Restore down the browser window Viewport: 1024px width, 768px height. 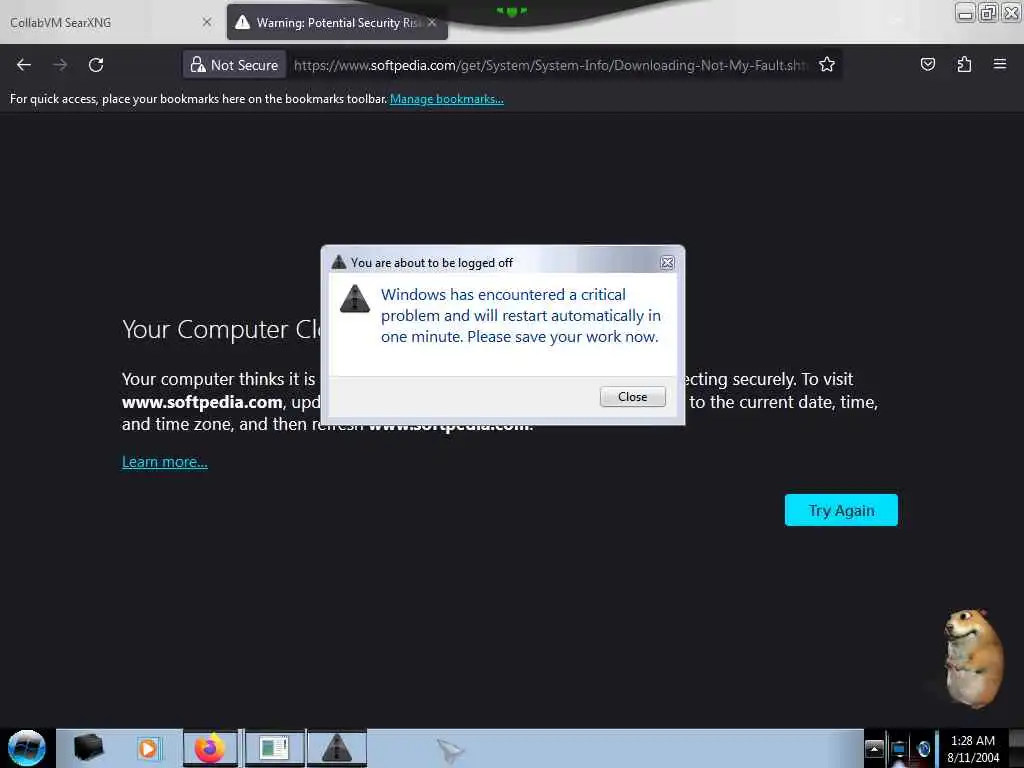click(x=988, y=13)
